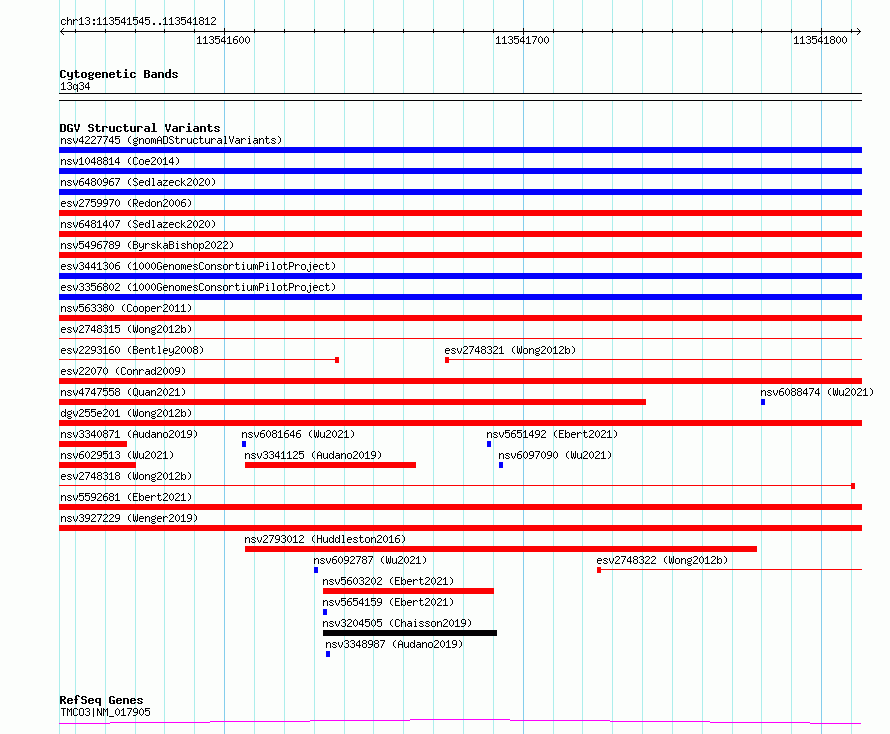The image size is (890, 734).
Task: Click the RefSeq Genes track title
Action: pyautogui.click(x=101, y=700)
